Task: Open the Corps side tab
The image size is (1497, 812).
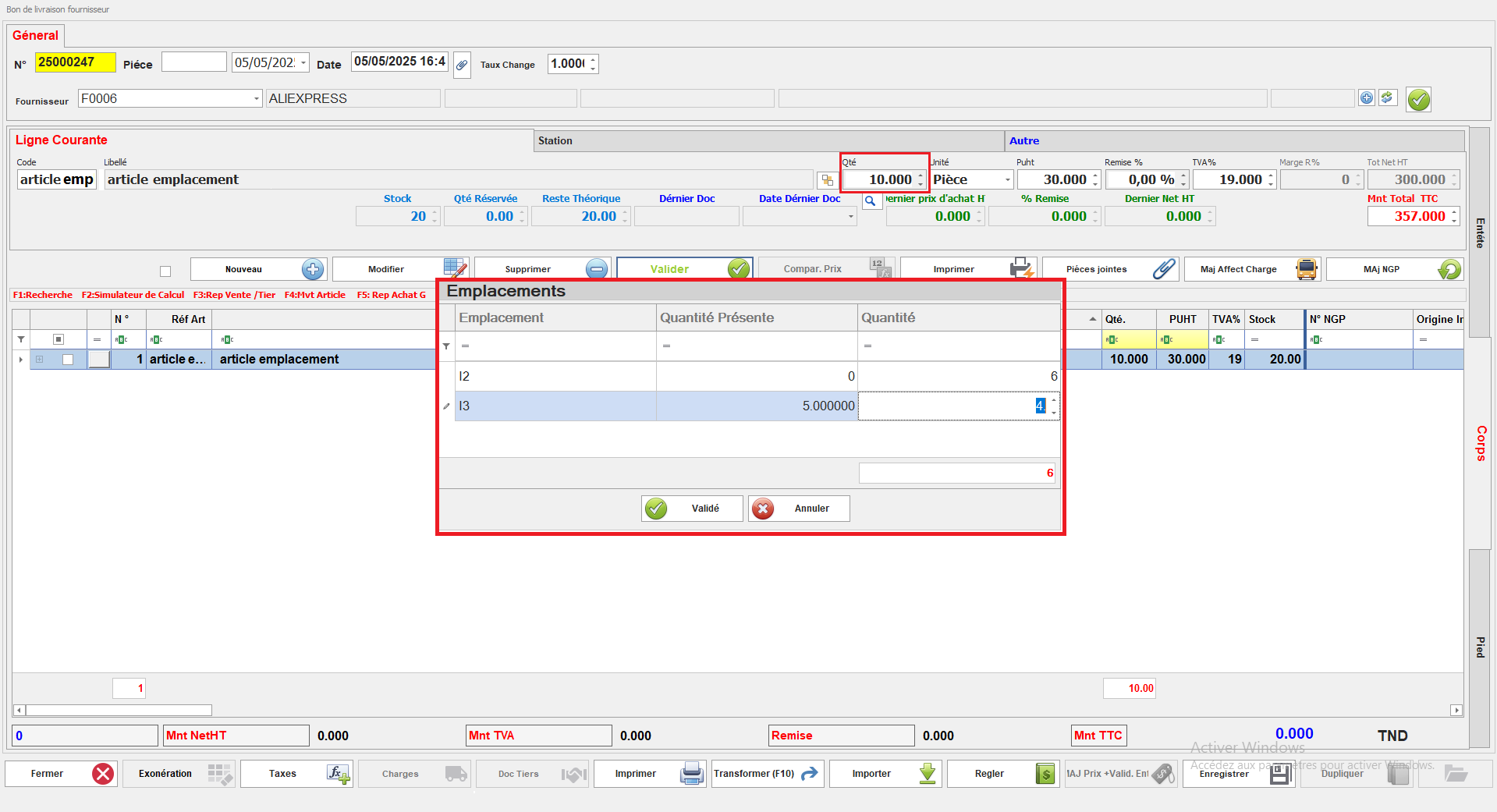Action: 1480,443
